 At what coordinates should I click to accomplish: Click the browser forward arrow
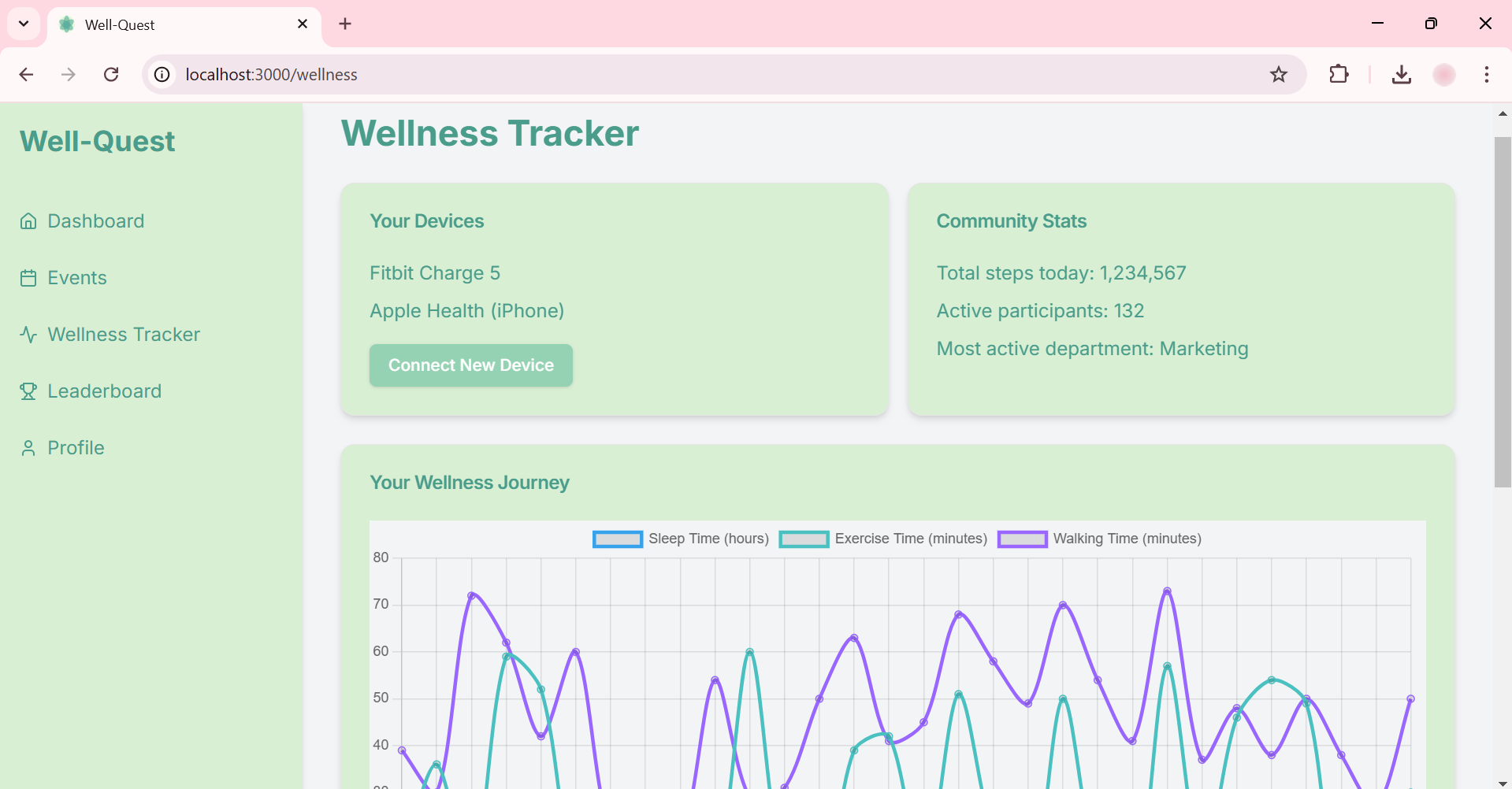click(x=69, y=74)
